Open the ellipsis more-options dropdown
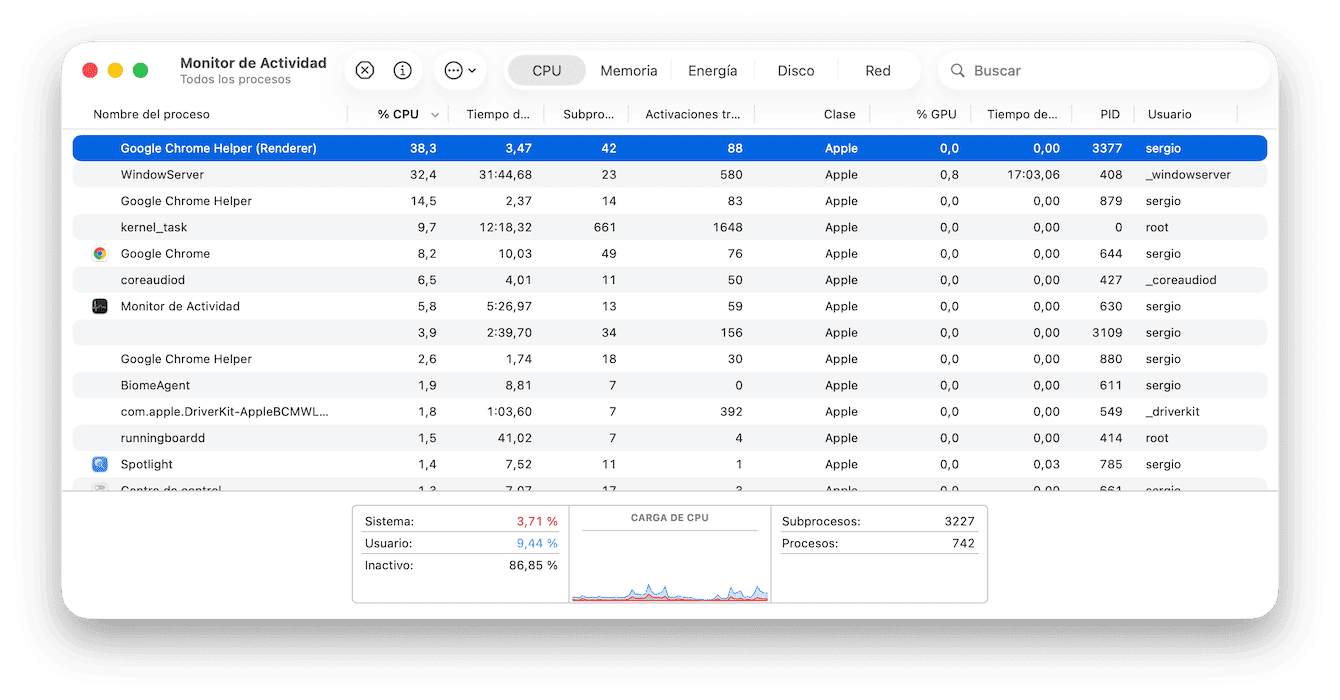 tap(460, 71)
